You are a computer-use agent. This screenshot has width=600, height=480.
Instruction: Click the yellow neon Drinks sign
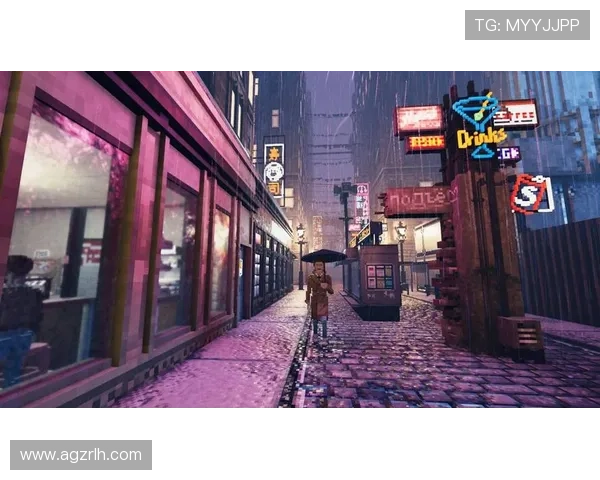point(481,138)
